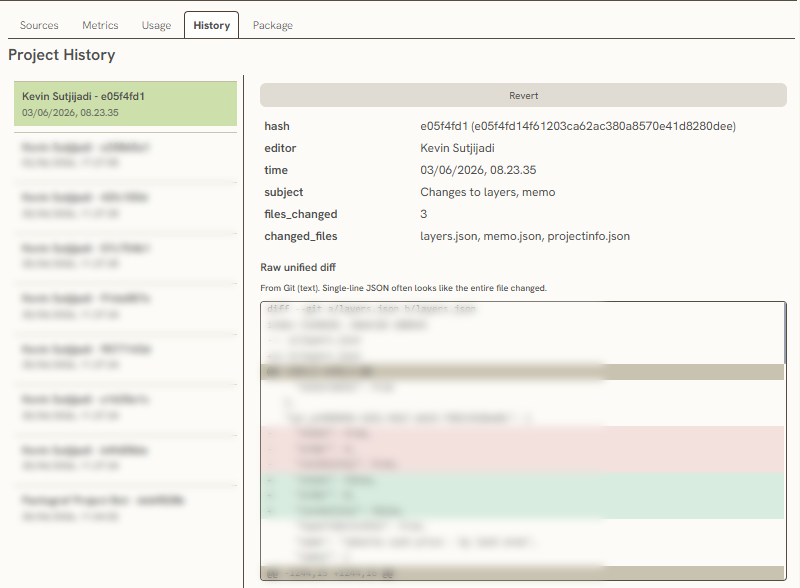Open the Usage tab
Viewport: 800px width, 588px height.
pos(156,25)
